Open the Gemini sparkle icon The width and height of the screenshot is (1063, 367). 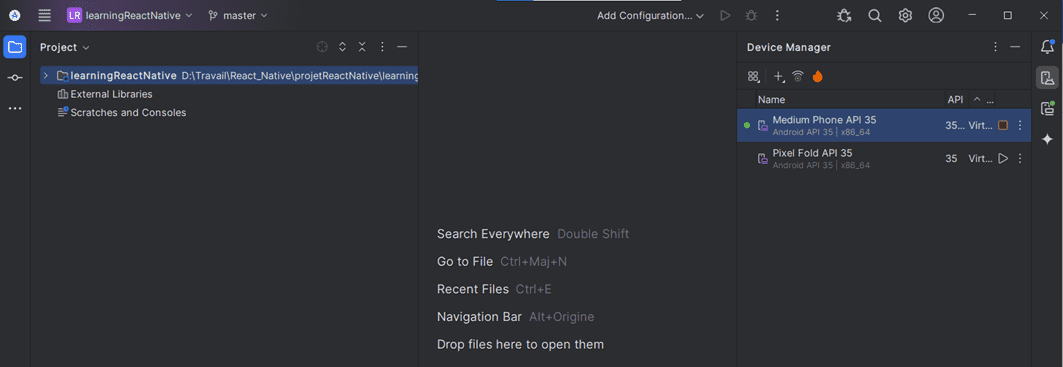pyautogui.click(x=1047, y=139)
